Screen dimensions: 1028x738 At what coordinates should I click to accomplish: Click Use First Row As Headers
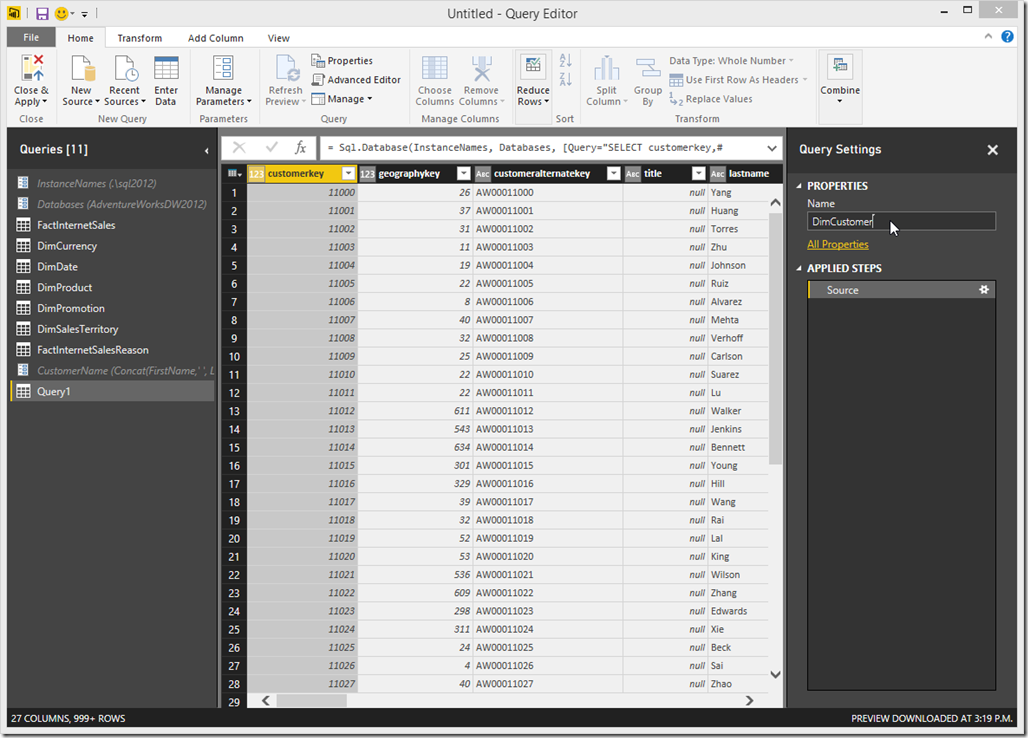[738, 79]
